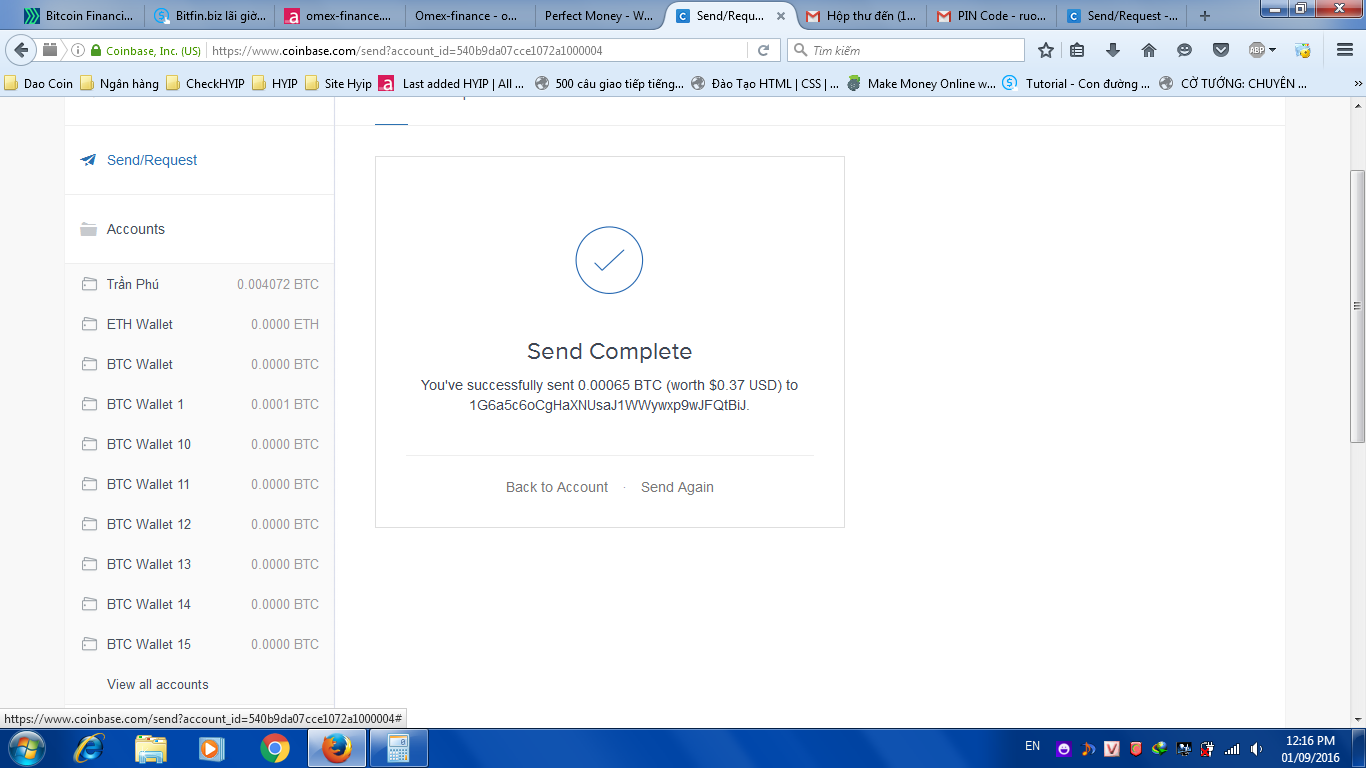The image size is (1366, 768).
Task: Reload the page with the refresh icon
Action: [763, 50]
